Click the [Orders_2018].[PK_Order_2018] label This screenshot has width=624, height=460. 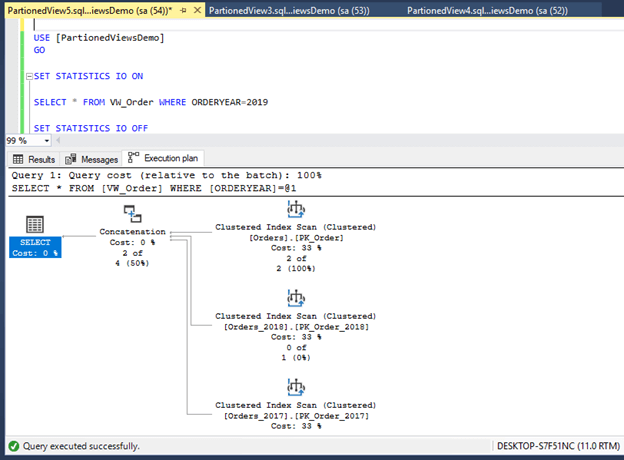coord(296,327)
